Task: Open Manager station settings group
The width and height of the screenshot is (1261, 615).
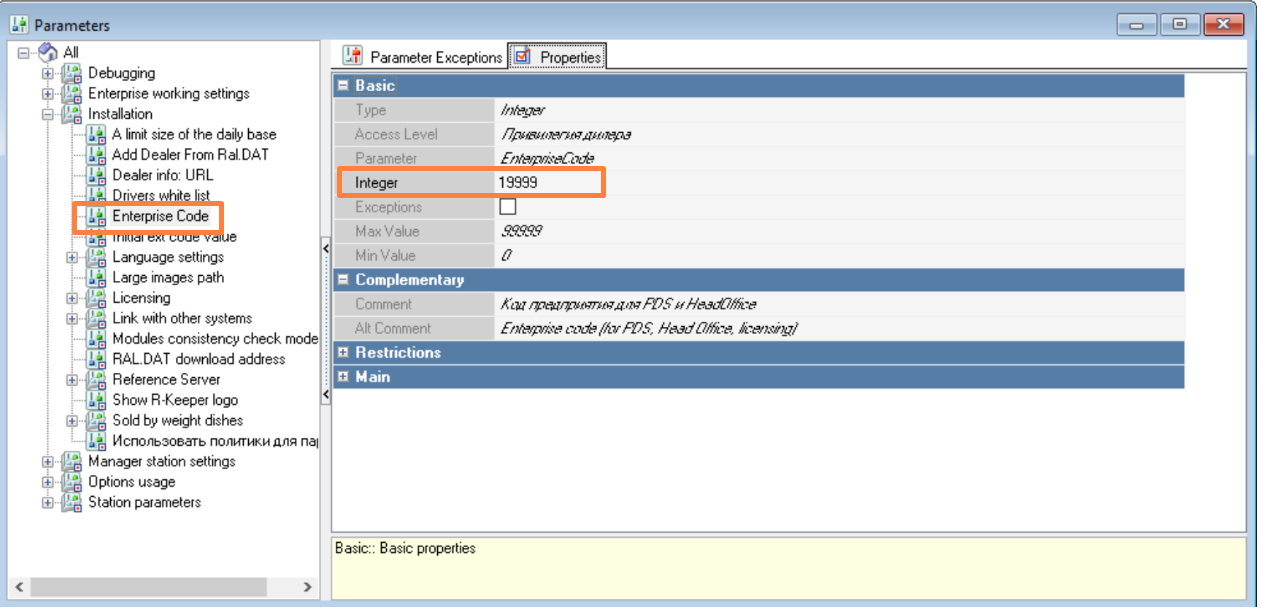Action: tap(161, 461)
